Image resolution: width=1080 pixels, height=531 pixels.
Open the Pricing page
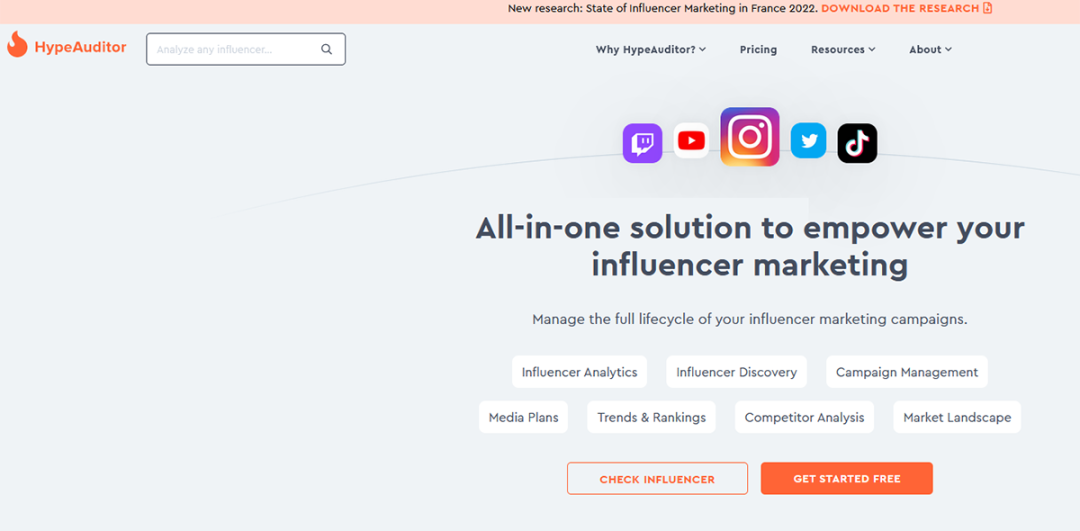[758, 50]
